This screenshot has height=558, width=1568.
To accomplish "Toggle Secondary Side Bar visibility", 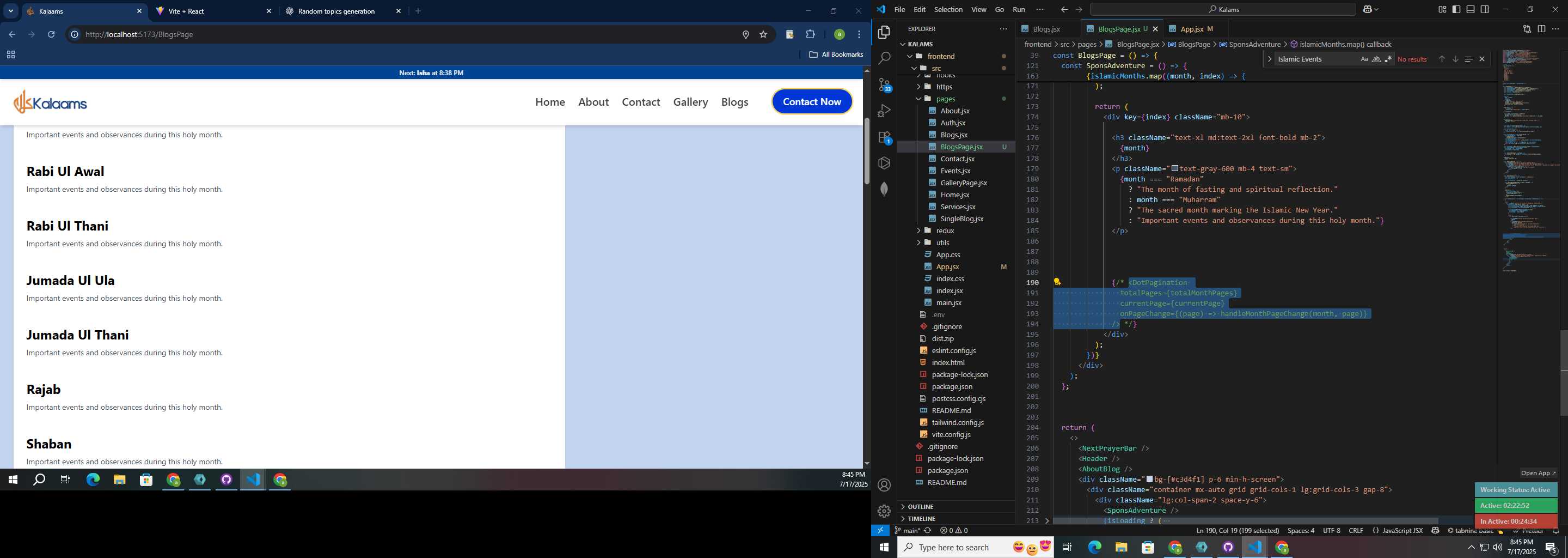I will pos(1485,9).
